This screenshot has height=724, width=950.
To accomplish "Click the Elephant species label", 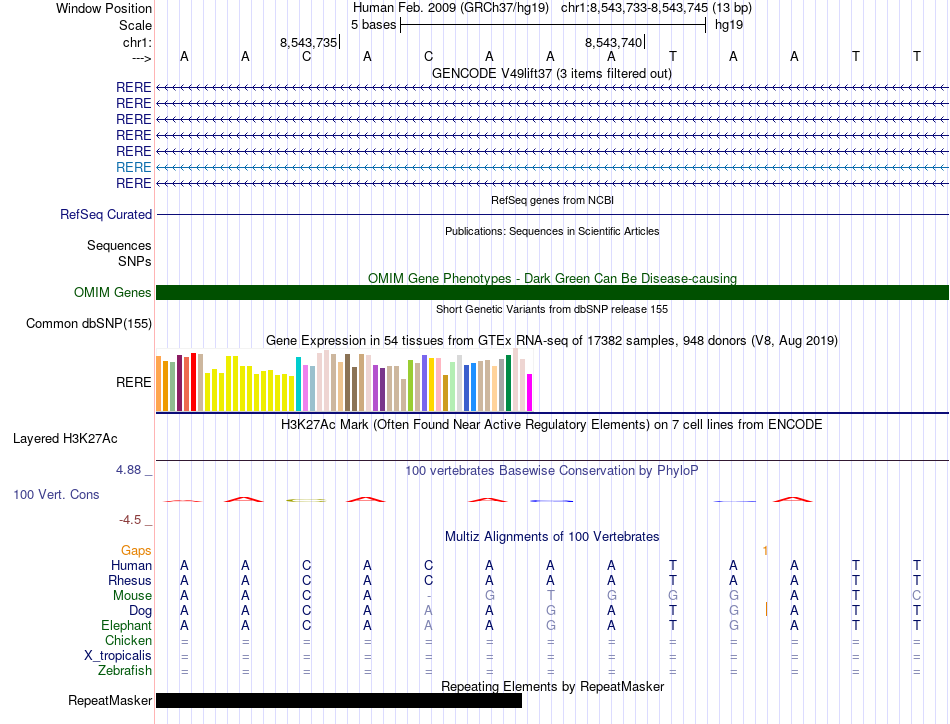I will (126, 625).
